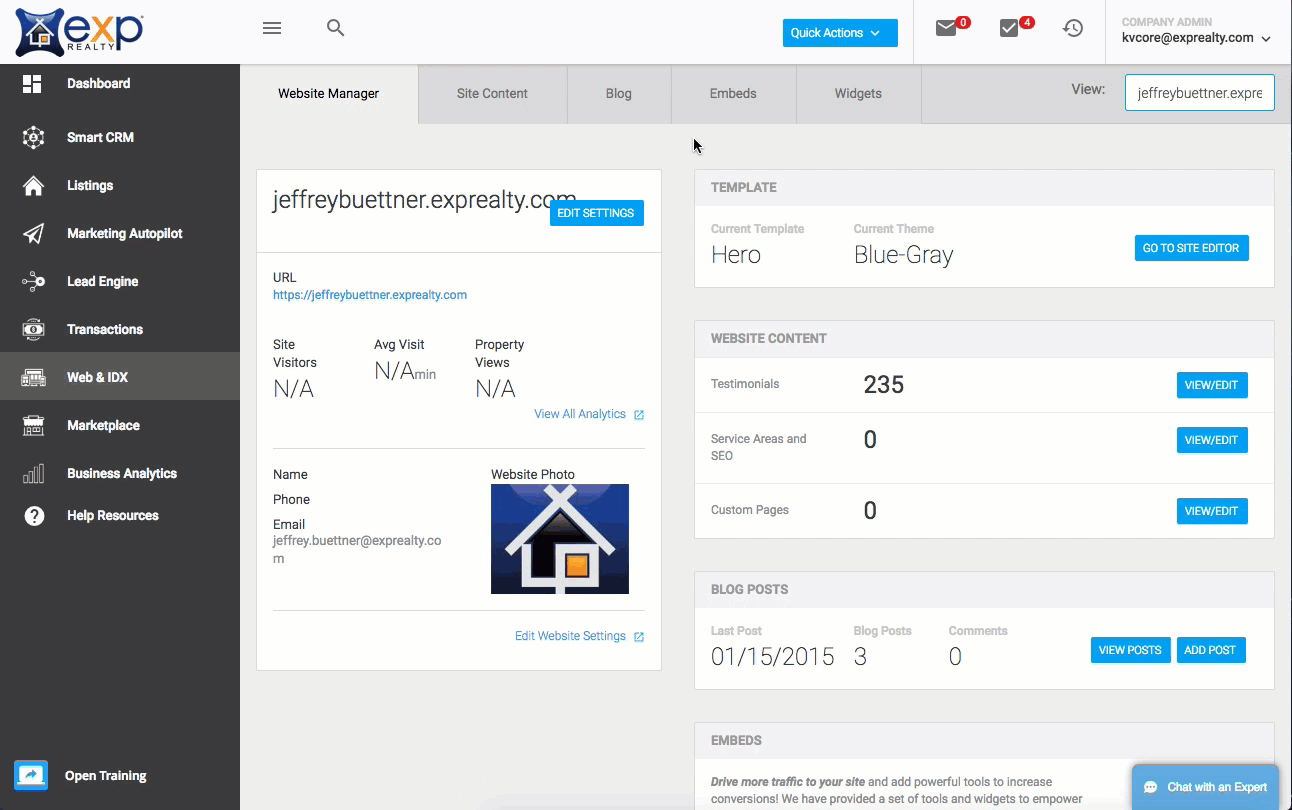Click the testimonials count 235
The width and height of the screenshot is (1292, 810).
tap(884, 385)
